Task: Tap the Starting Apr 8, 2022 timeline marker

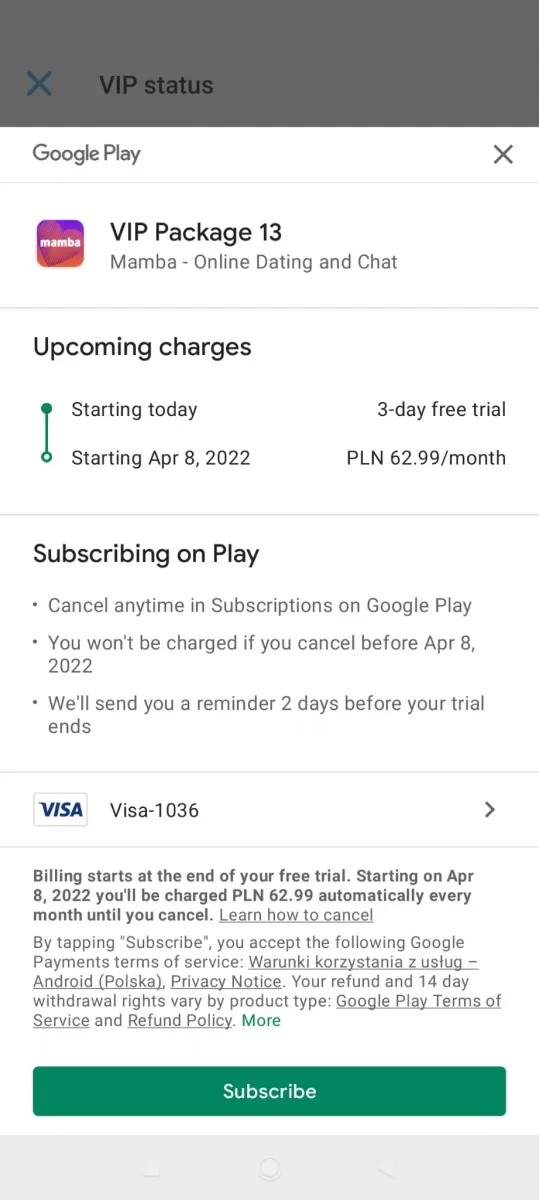Action: pyautogui.click(x=46, y=458)
